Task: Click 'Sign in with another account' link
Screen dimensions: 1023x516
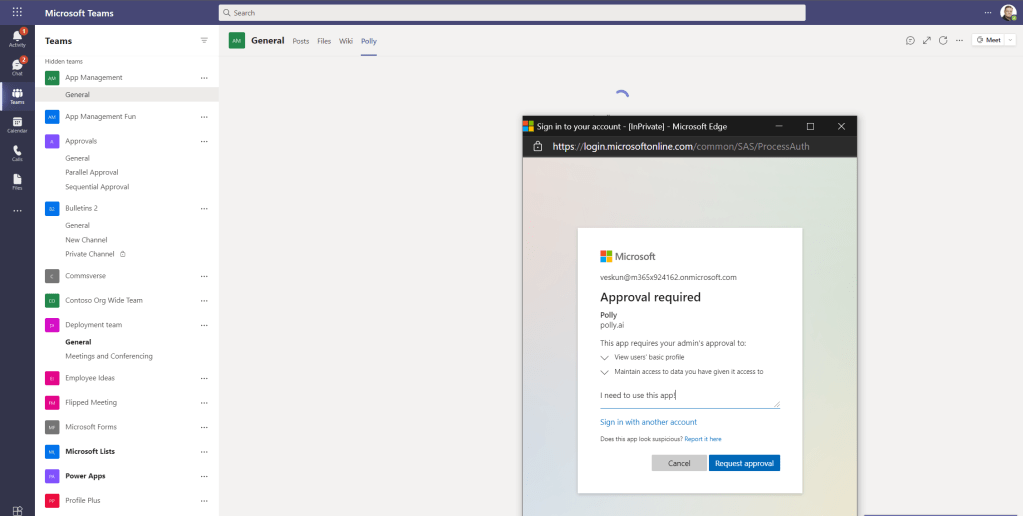Action: pos(648,422)
